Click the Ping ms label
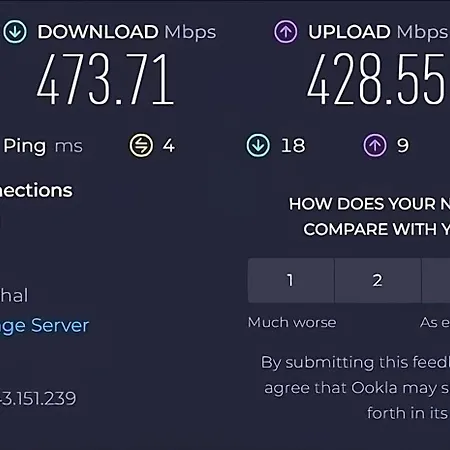 click(43, 146)
